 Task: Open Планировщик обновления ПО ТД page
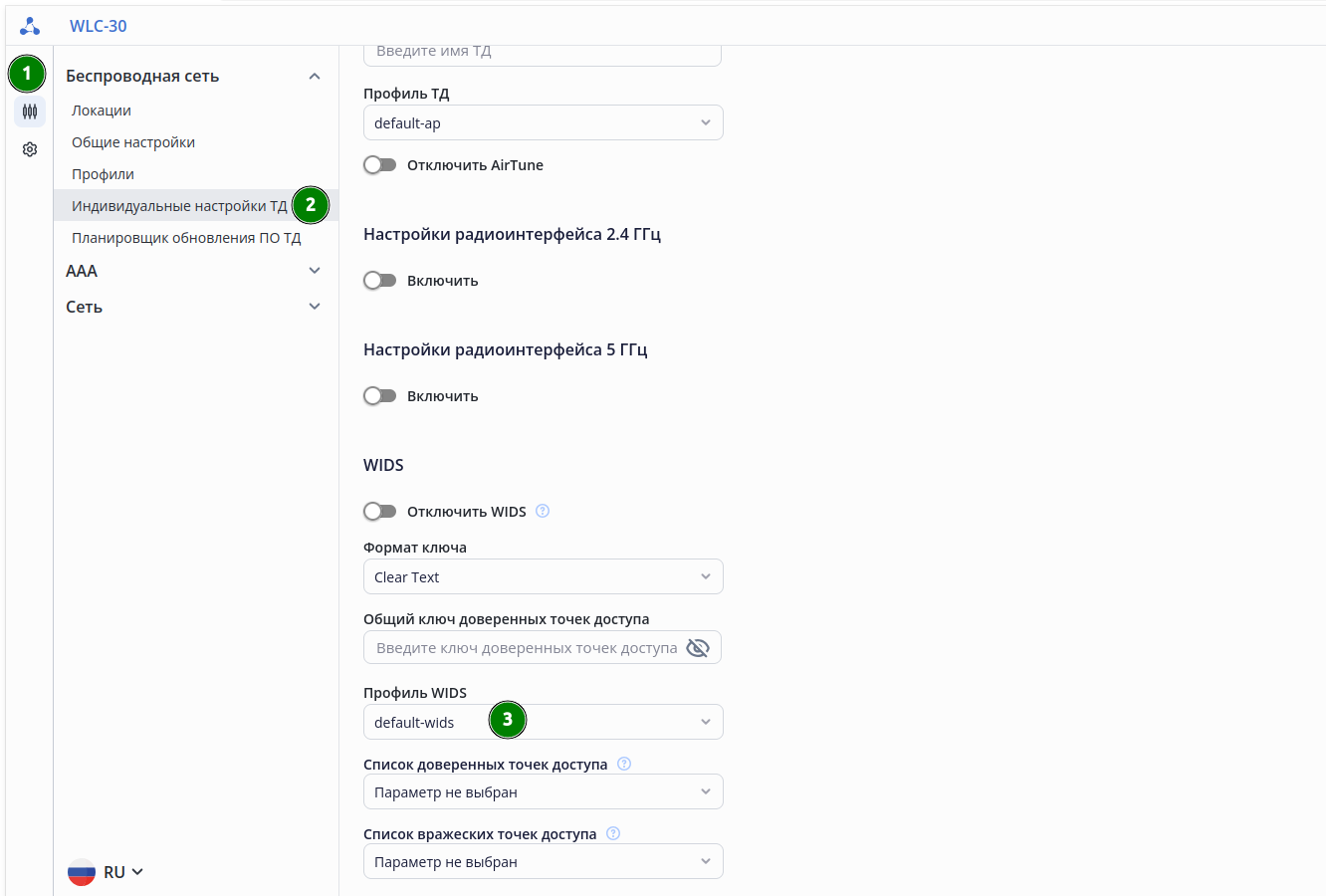(x=186, y=238)
